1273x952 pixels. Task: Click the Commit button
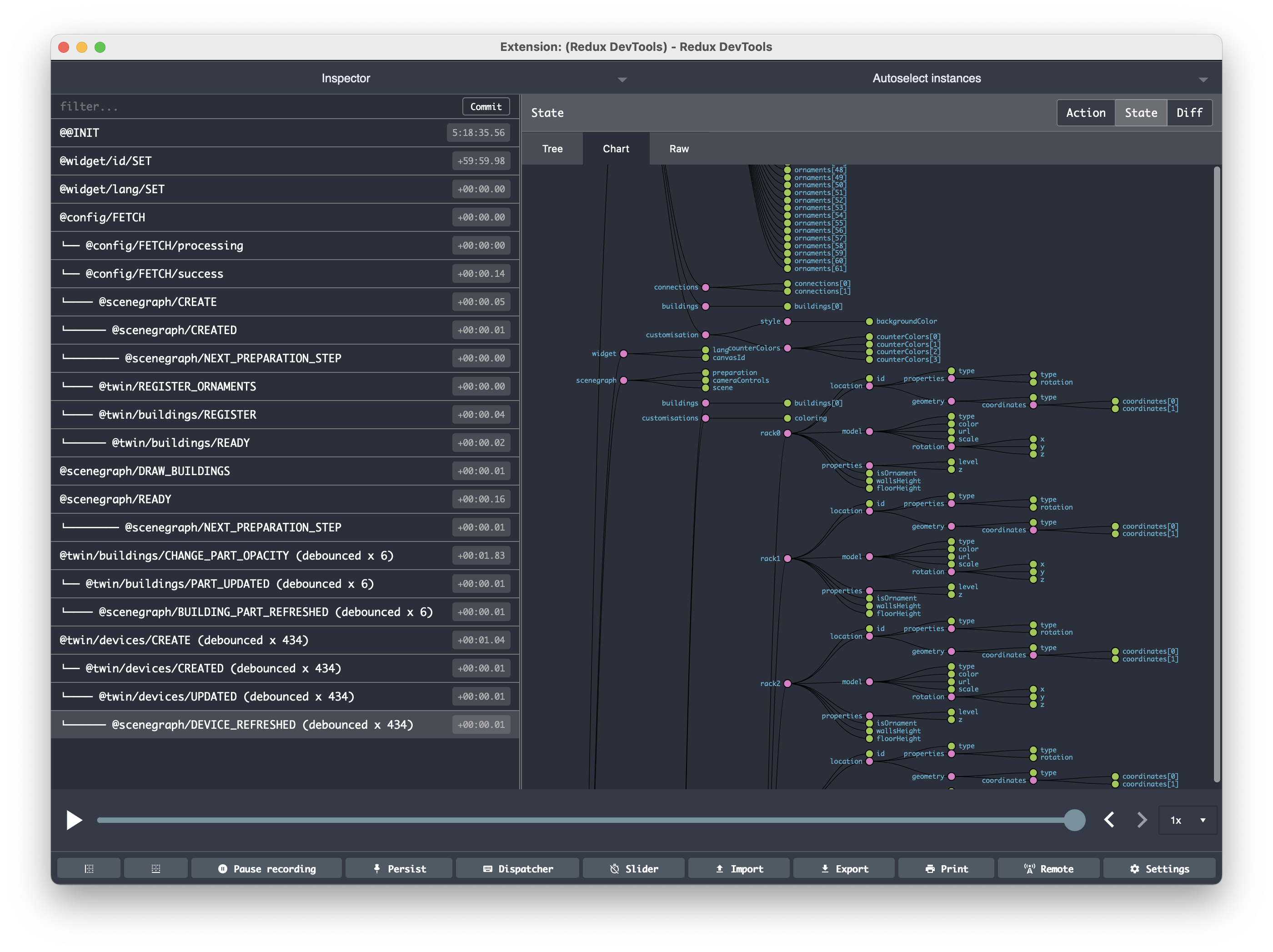coord(486,106)
